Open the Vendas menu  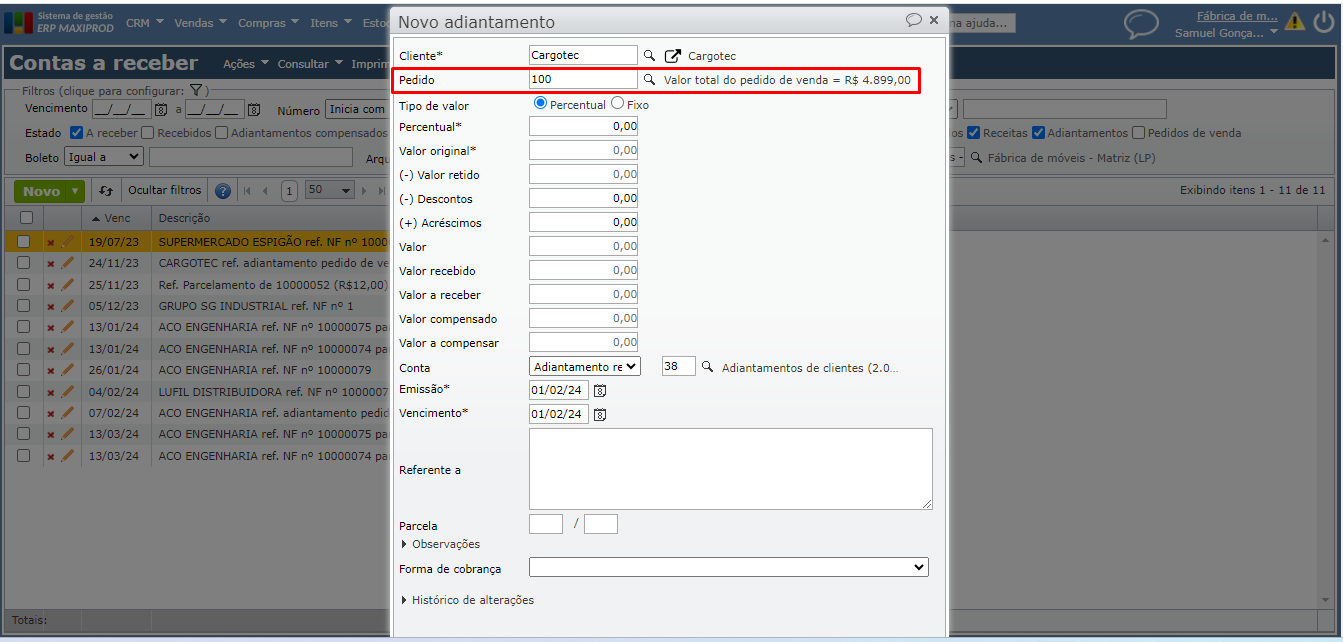pos(200,22)
